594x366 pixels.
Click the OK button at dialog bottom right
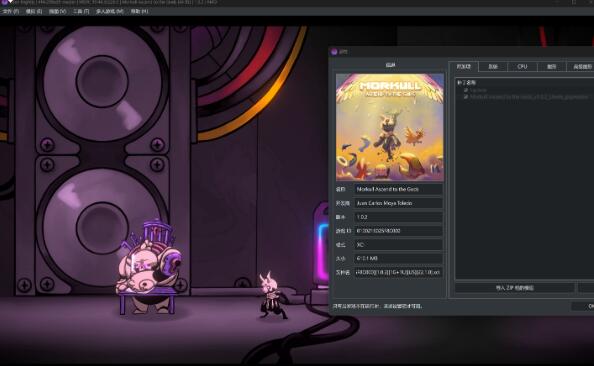[x=583, y=306]
